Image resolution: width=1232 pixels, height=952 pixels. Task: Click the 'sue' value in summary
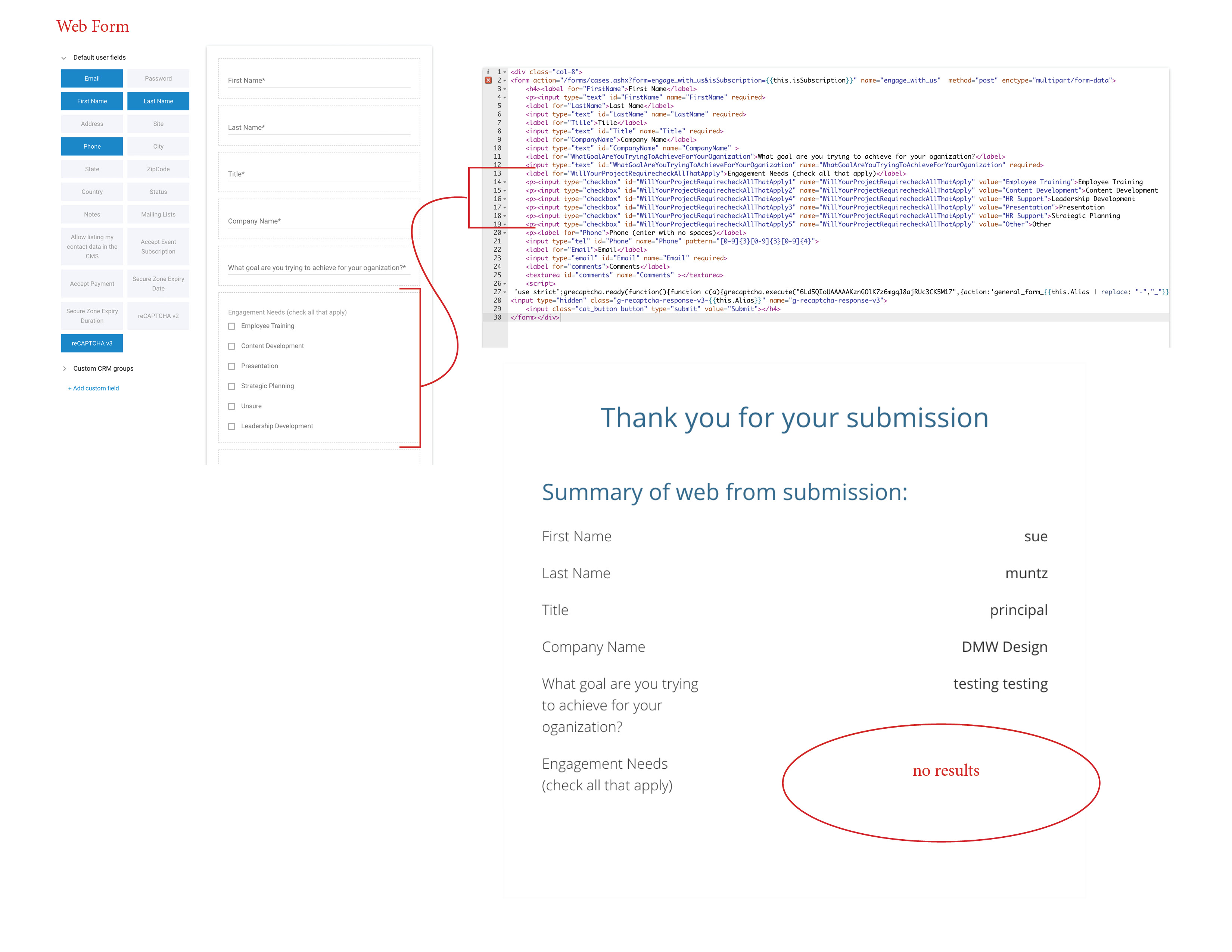click(x=1036, y=536)
